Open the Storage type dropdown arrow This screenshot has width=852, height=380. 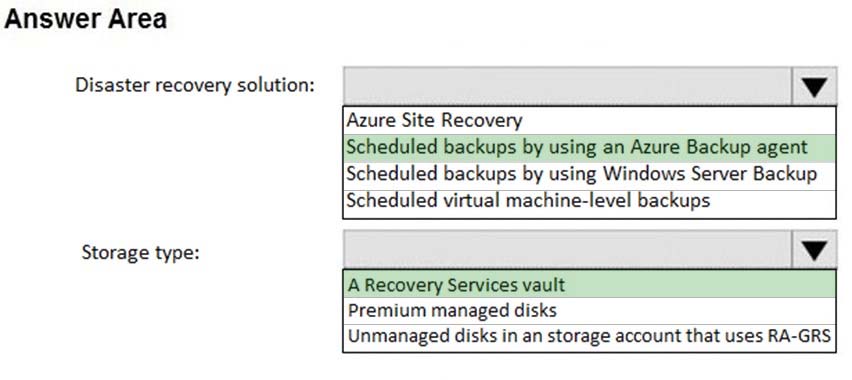(814, 250)
